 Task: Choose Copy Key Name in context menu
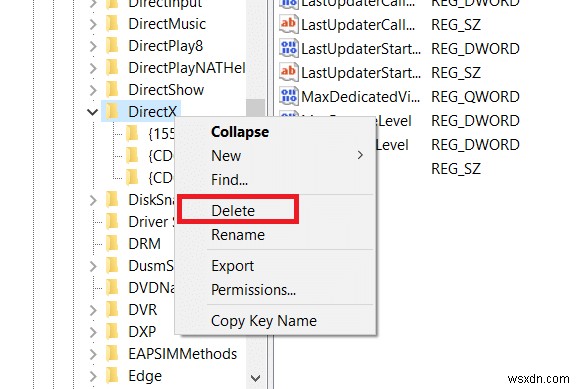(276, 321)
